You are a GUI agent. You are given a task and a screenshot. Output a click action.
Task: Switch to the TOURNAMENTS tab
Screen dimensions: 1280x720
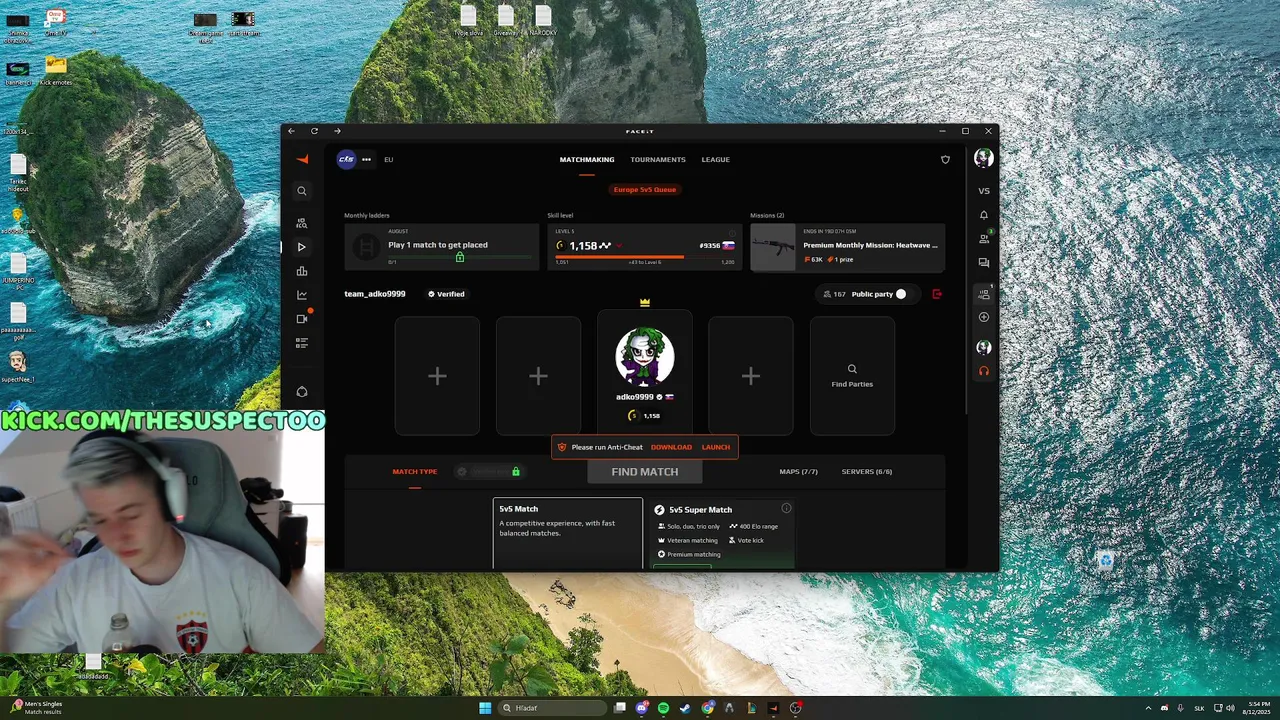tap(658, 160)
